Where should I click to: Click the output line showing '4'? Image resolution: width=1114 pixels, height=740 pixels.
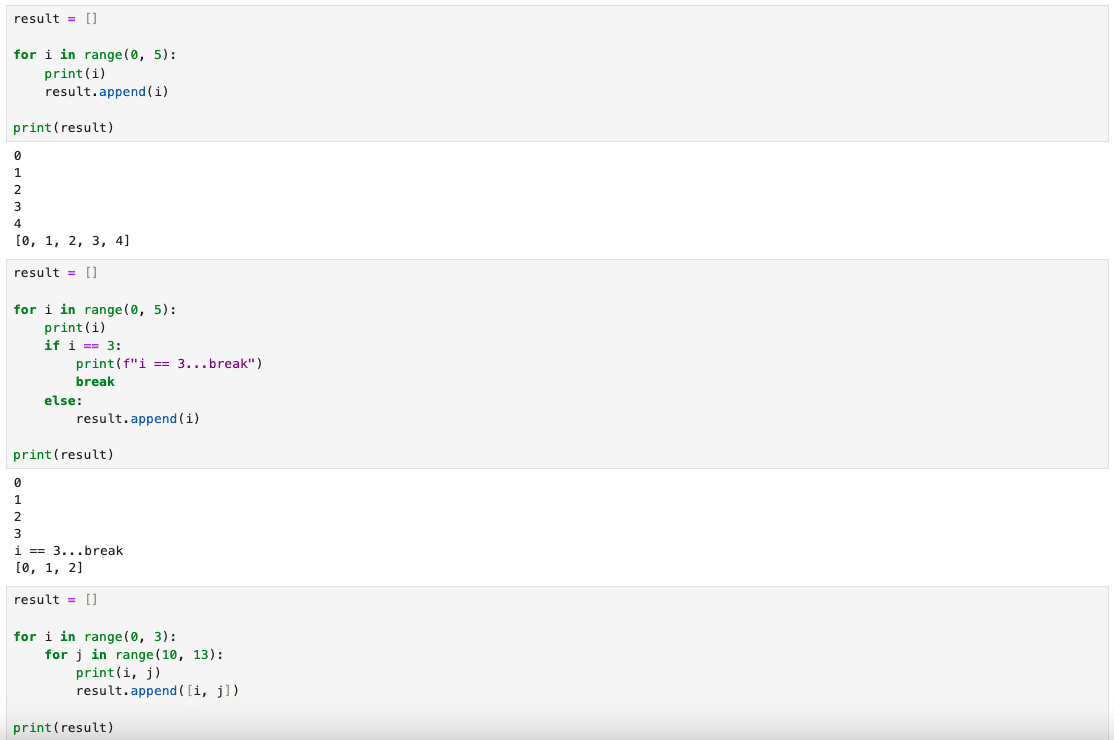point(18,224)
